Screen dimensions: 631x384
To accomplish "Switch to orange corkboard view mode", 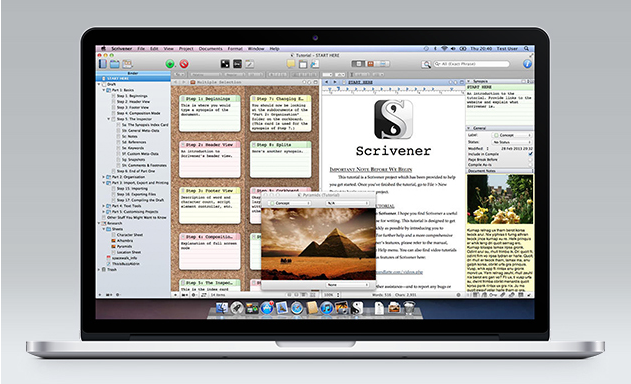I will tap(371, 64).
